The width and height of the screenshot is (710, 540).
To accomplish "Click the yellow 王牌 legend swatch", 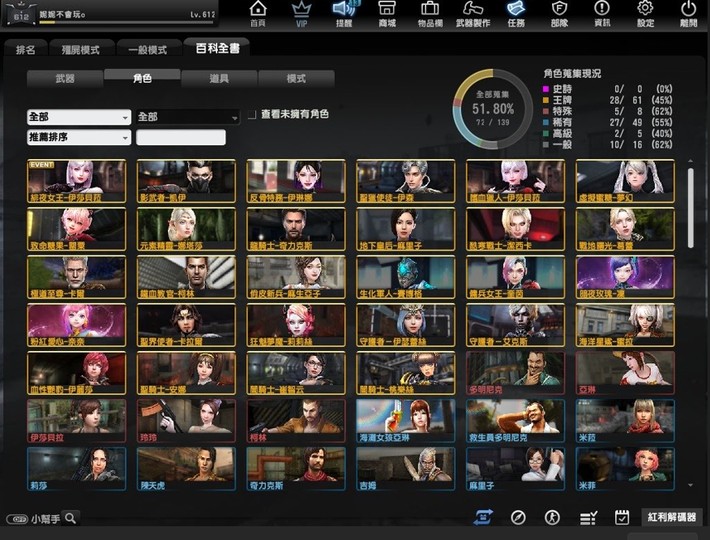I will coord(546,100).
